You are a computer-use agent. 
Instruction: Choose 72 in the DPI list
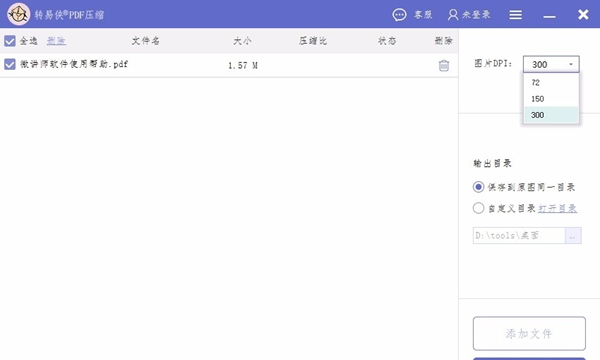click(x=551, y=83)
